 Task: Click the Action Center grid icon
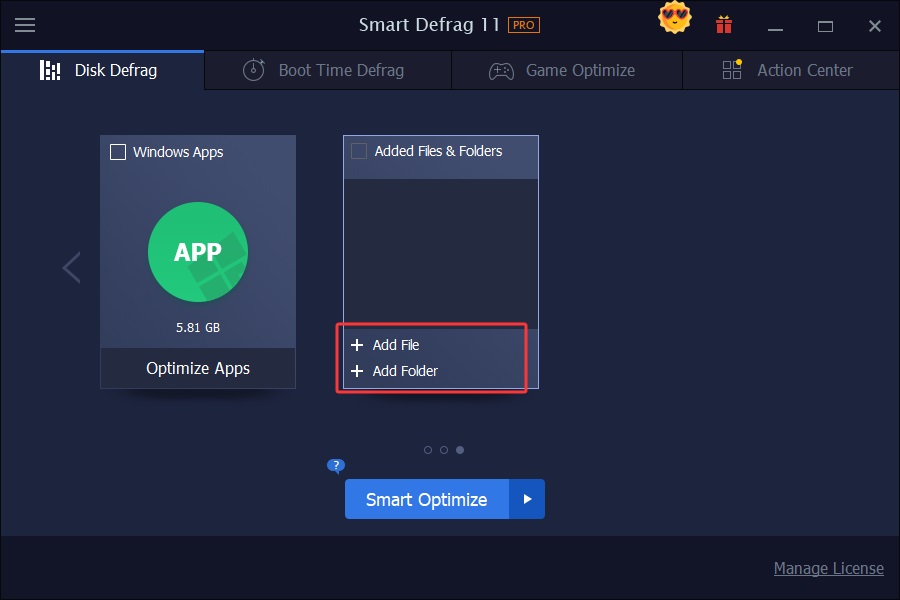coord(729,70)
